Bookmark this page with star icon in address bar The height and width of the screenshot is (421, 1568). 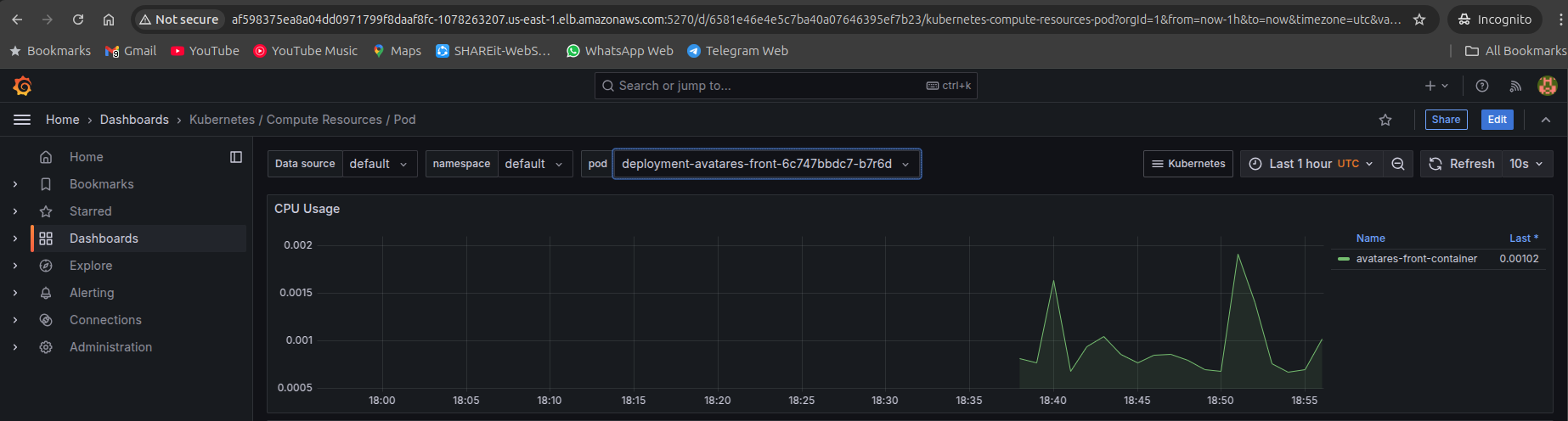click(1419, 20)
